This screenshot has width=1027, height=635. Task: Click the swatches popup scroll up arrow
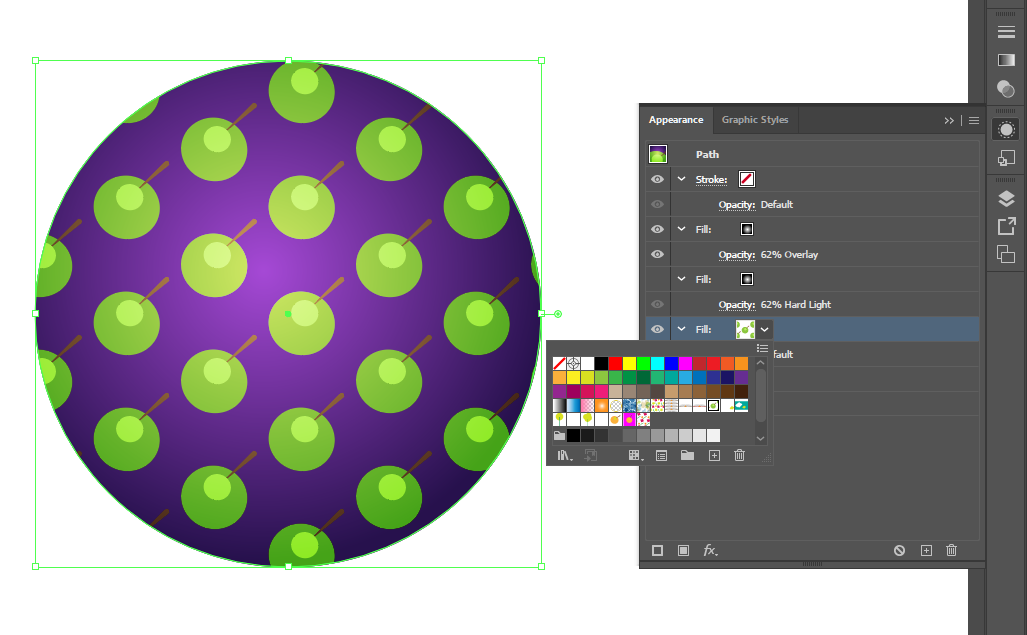(x=760, y=363)
